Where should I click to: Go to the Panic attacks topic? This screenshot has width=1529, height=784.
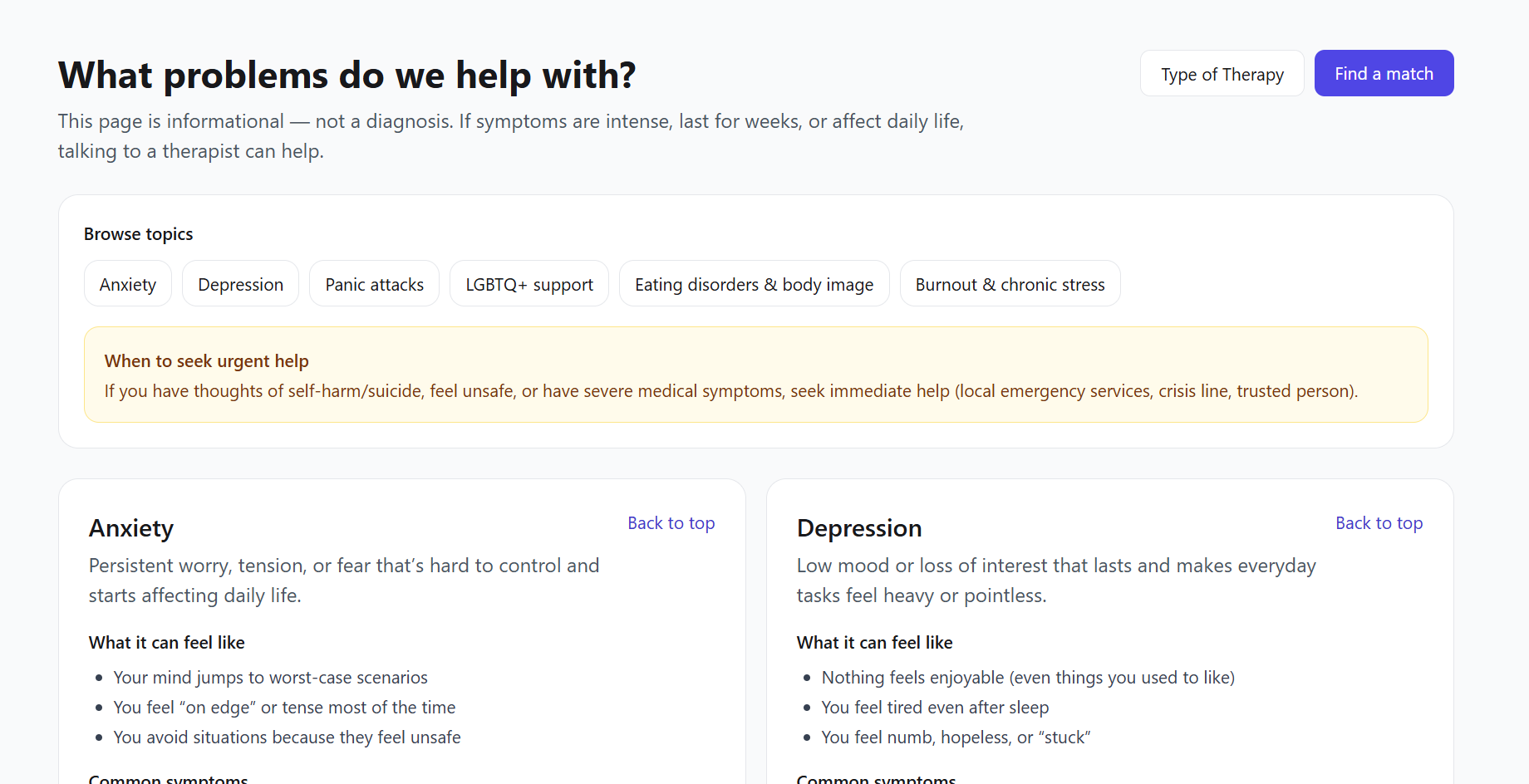coord(374,284)
